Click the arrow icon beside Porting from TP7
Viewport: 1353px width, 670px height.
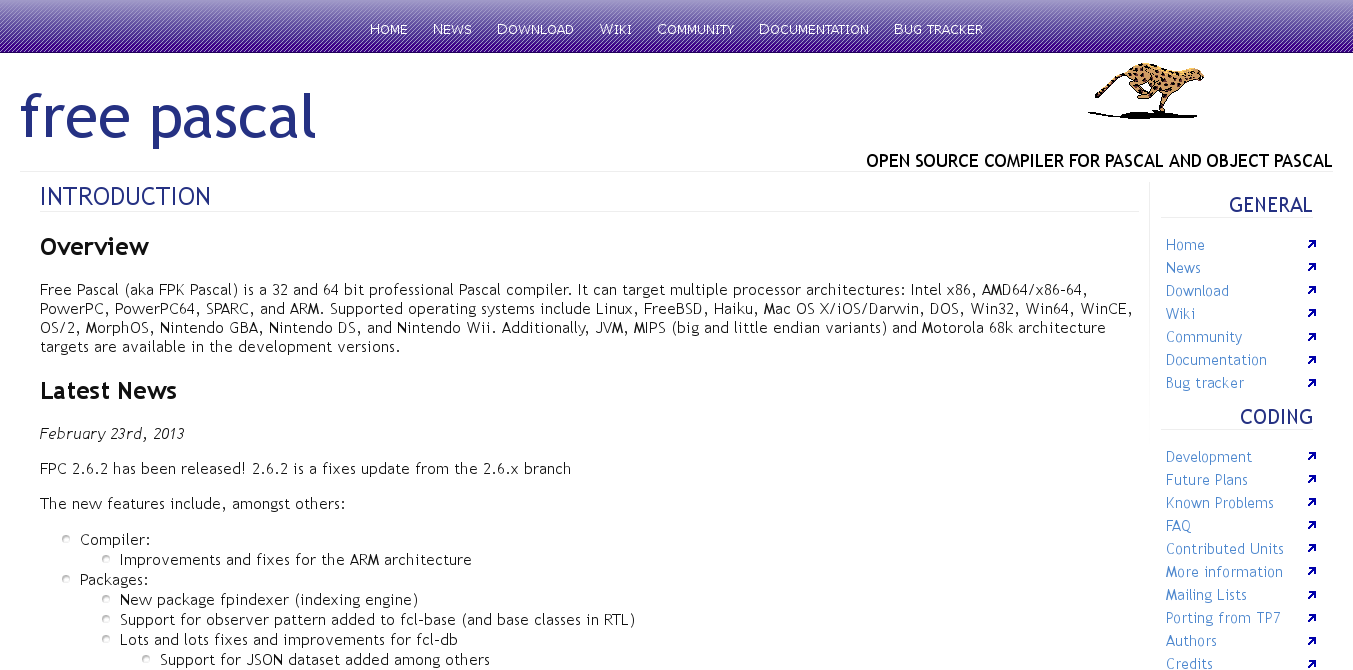pos(1312,618)
